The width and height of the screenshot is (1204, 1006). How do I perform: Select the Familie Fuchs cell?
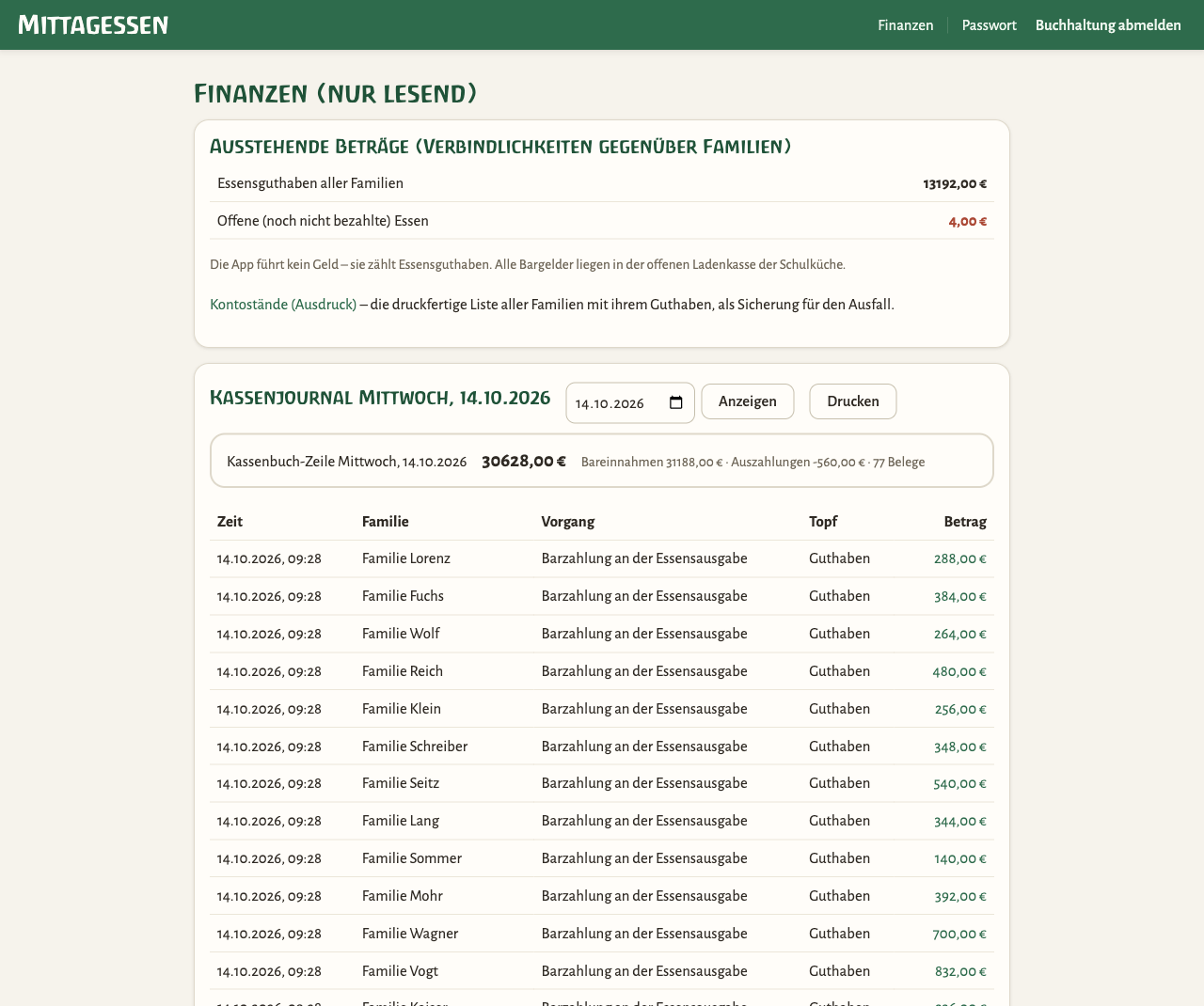coord(403,596)
